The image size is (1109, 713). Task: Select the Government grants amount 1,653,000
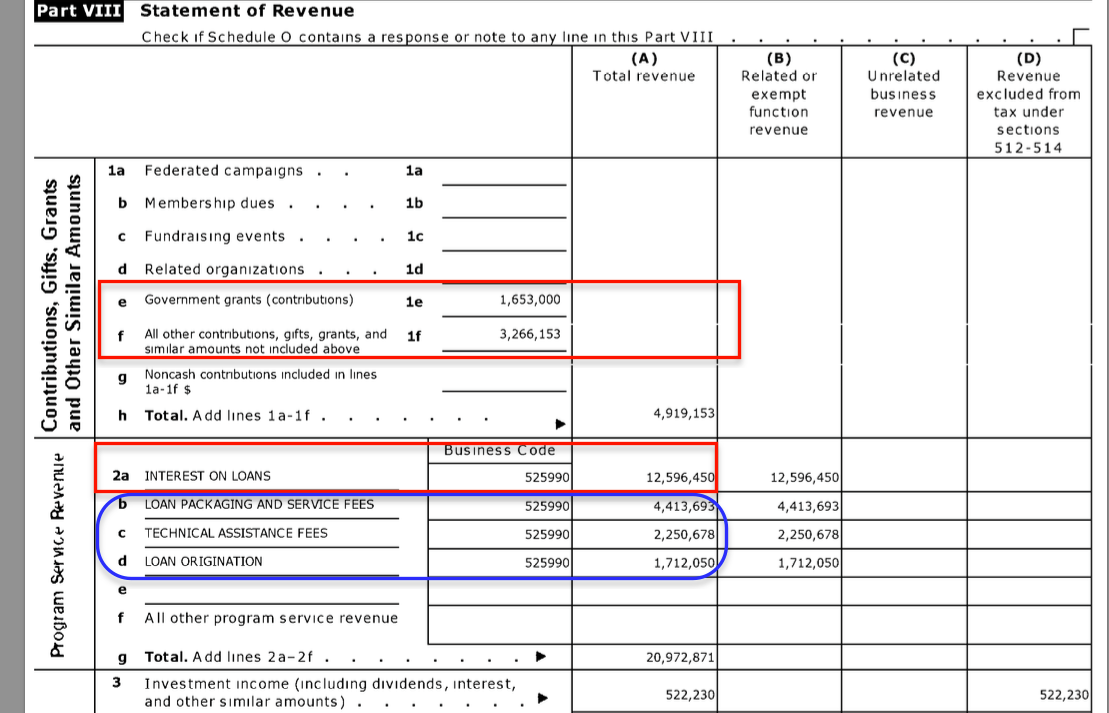click(x=530, y=300)
